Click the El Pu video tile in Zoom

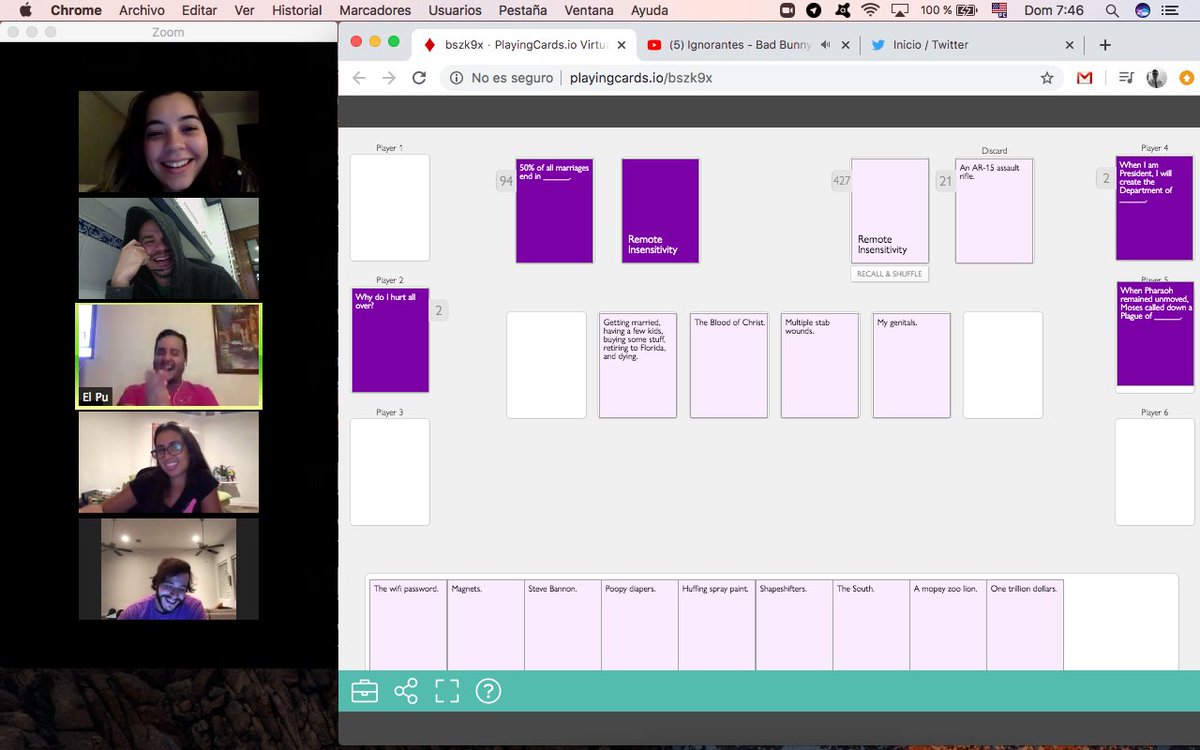(169, 356)
